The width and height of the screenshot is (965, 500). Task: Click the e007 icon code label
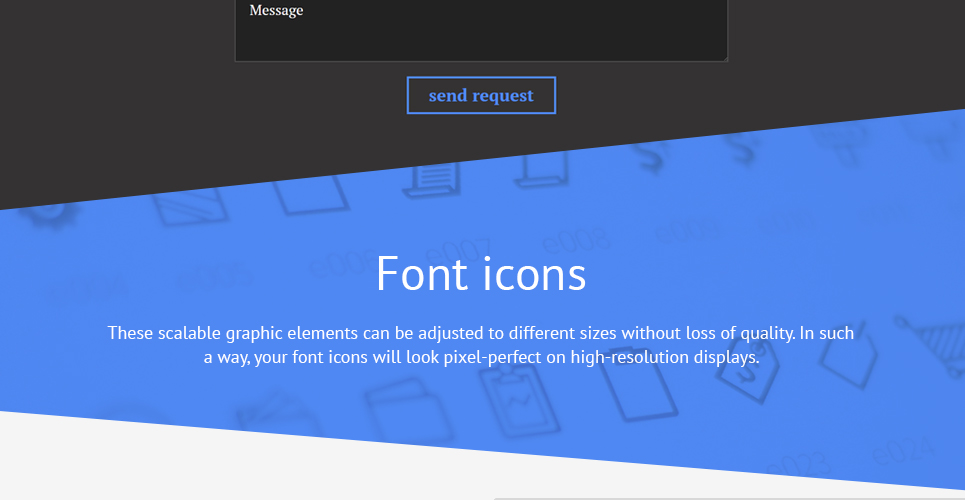458,253
